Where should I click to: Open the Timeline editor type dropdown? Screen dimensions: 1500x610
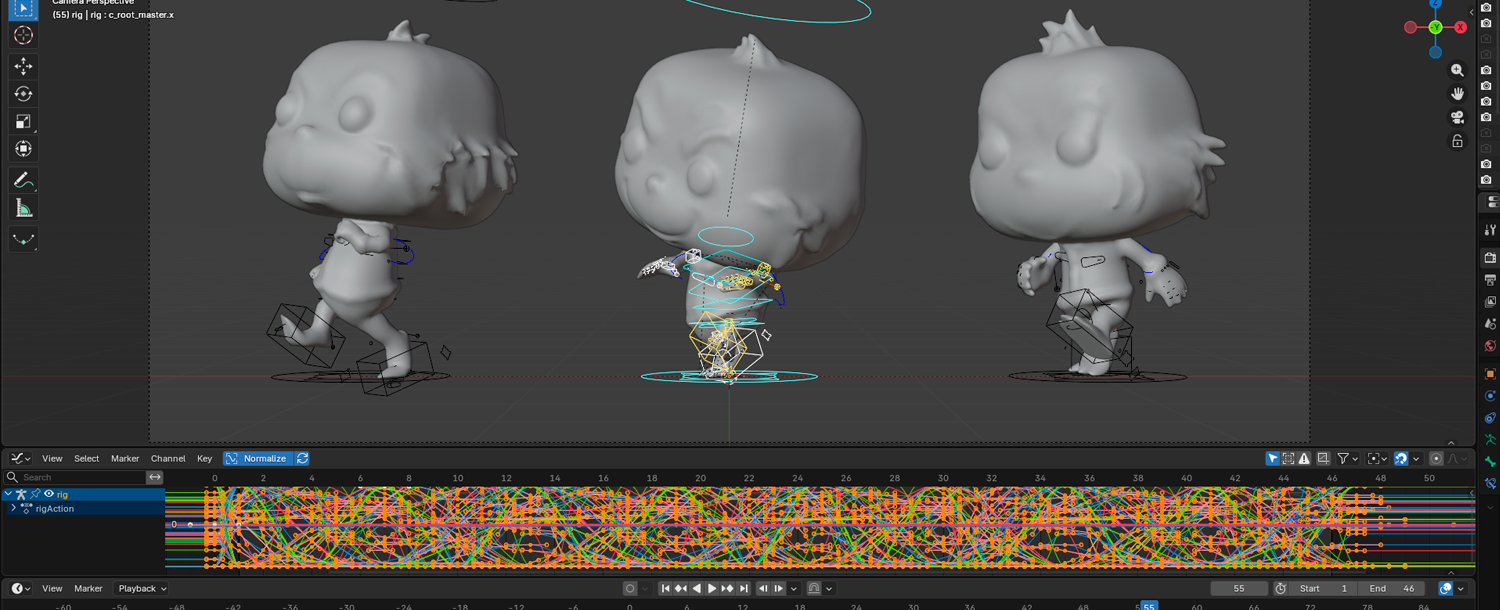pyautogui.click(x=19, y=589)
